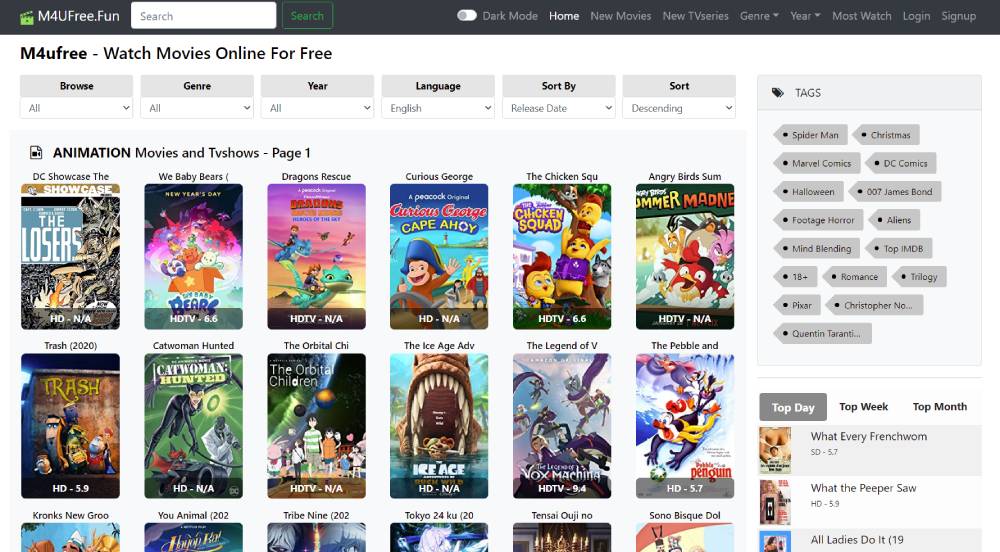Click the Spider Man tag

click(x=810, y=135)
